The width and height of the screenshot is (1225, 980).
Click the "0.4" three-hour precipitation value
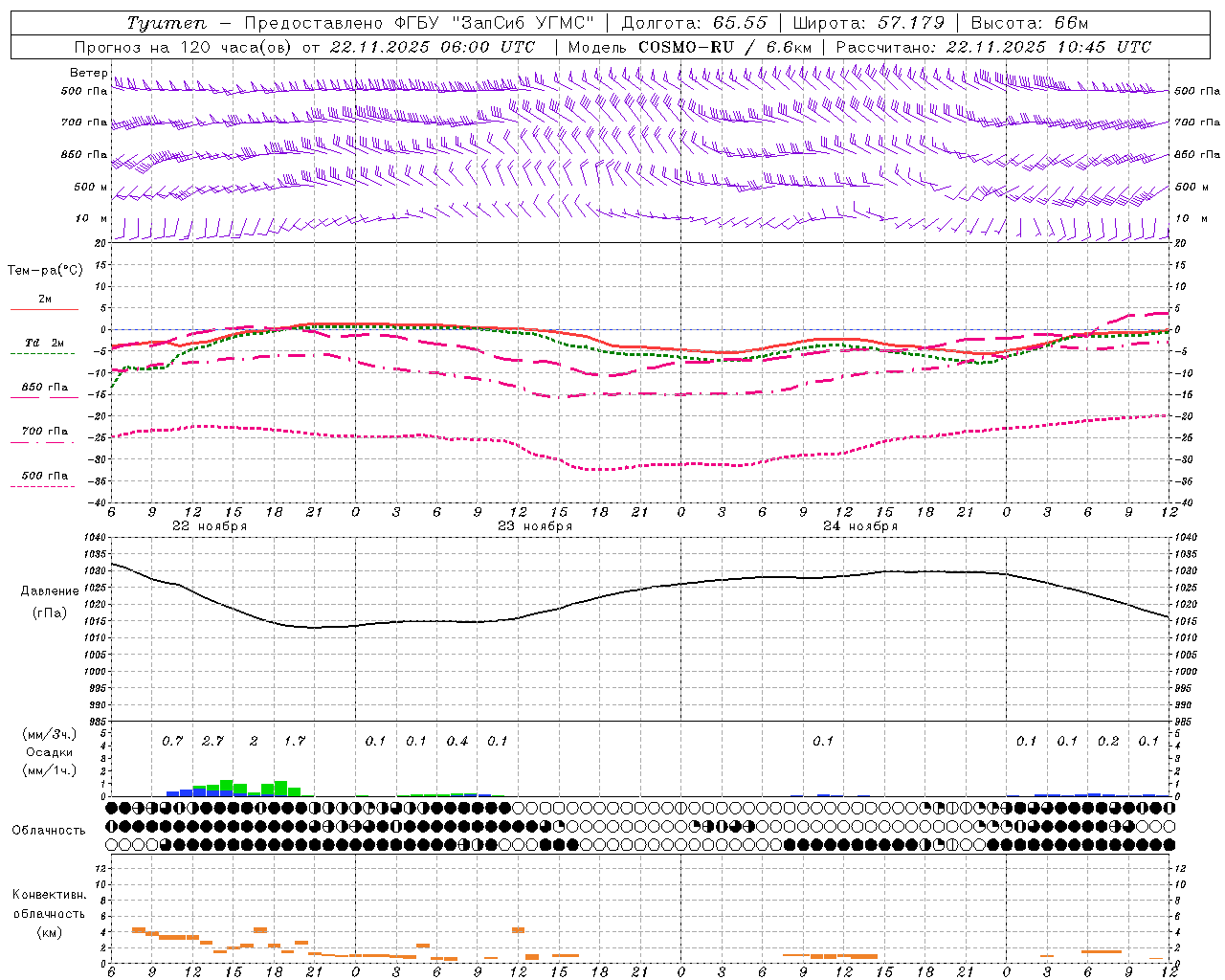(x=457, y=742)
